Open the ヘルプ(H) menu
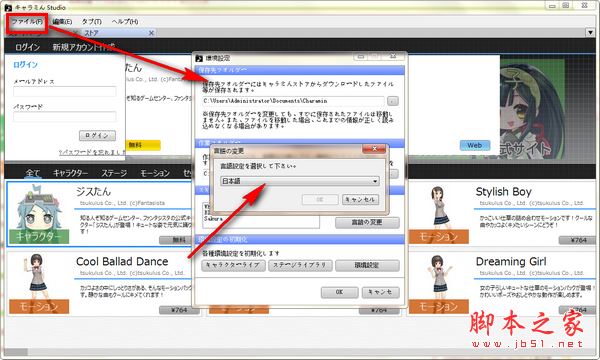The width and height of the screenshot is (600, 360). (125, 22)
